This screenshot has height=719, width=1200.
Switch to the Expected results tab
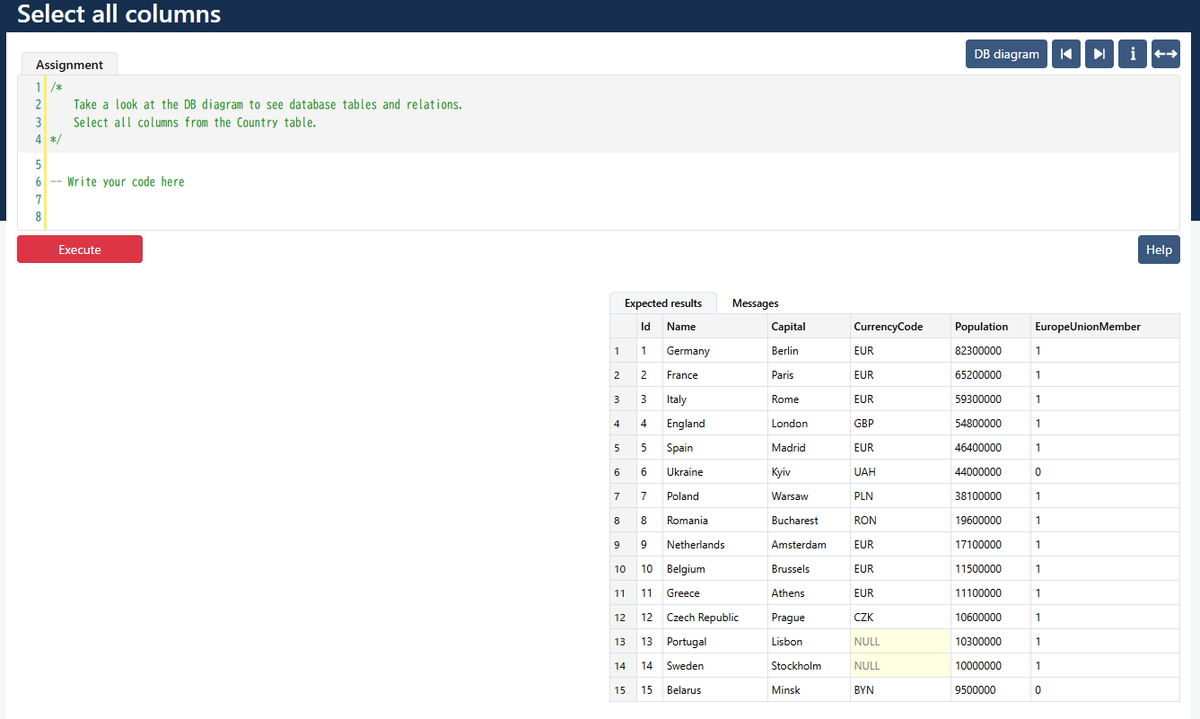[x=663, y=303]
